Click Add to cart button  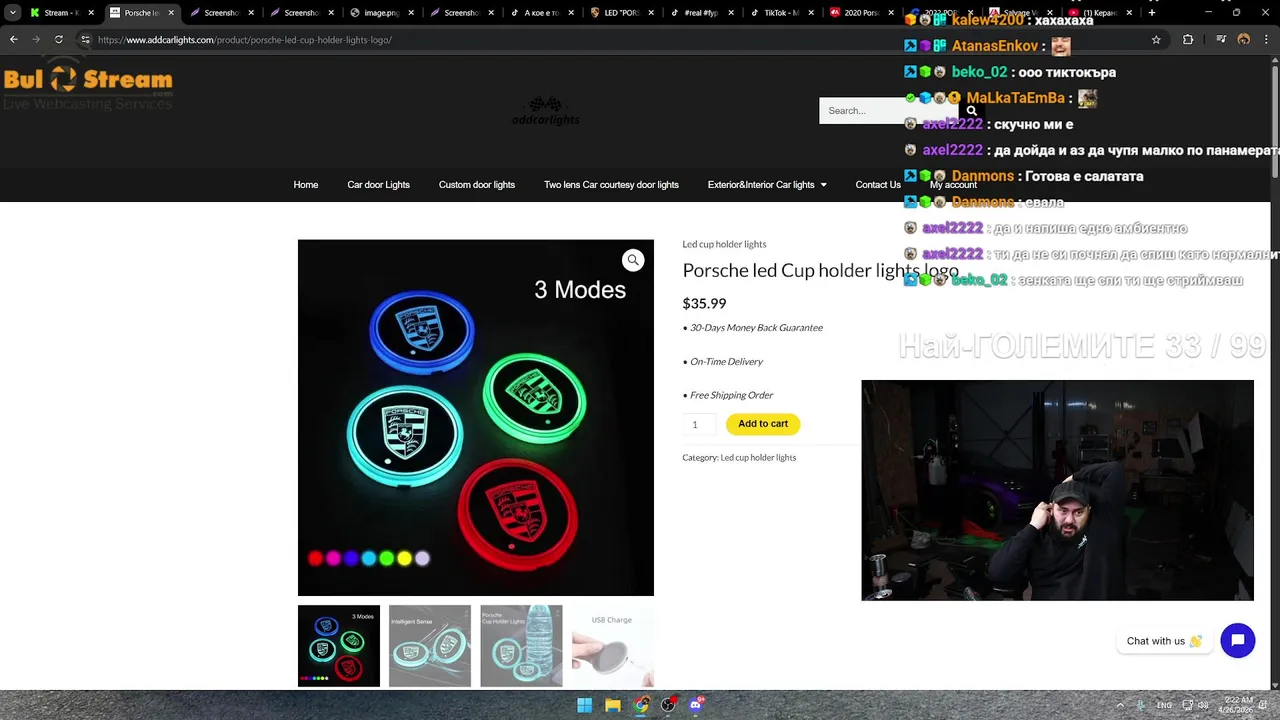[x=763, y=424]
